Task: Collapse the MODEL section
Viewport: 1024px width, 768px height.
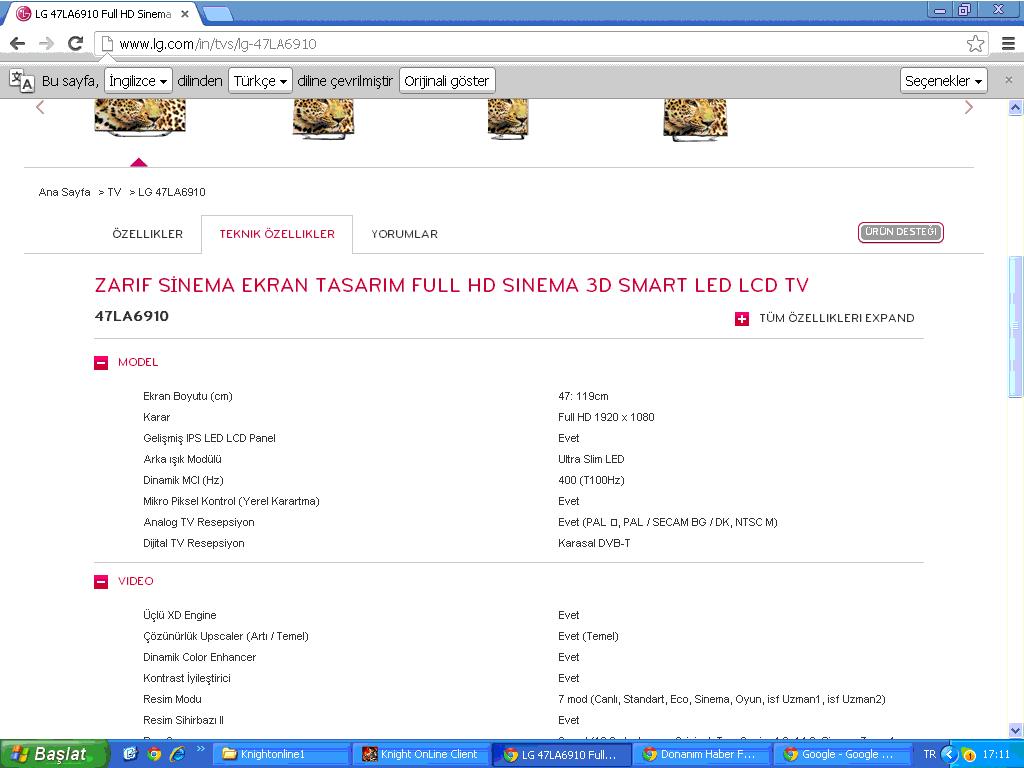Action: [100, 362]
